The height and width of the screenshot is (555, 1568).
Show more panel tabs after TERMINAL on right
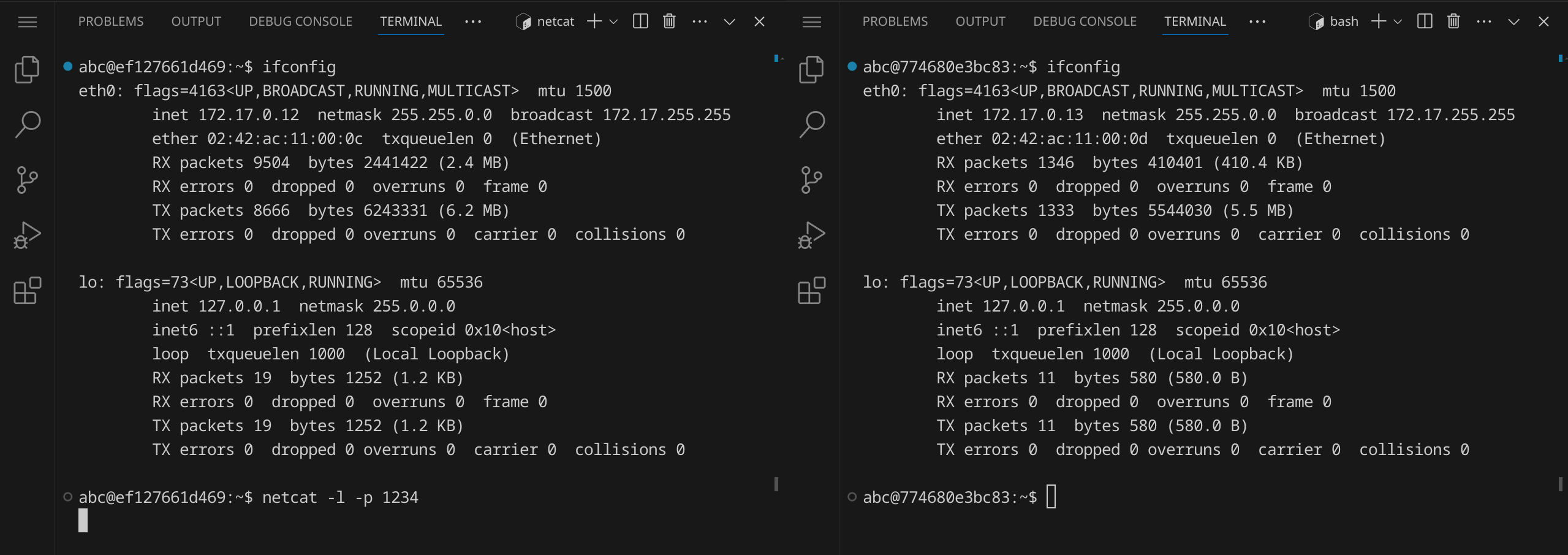pos(1257,21)
